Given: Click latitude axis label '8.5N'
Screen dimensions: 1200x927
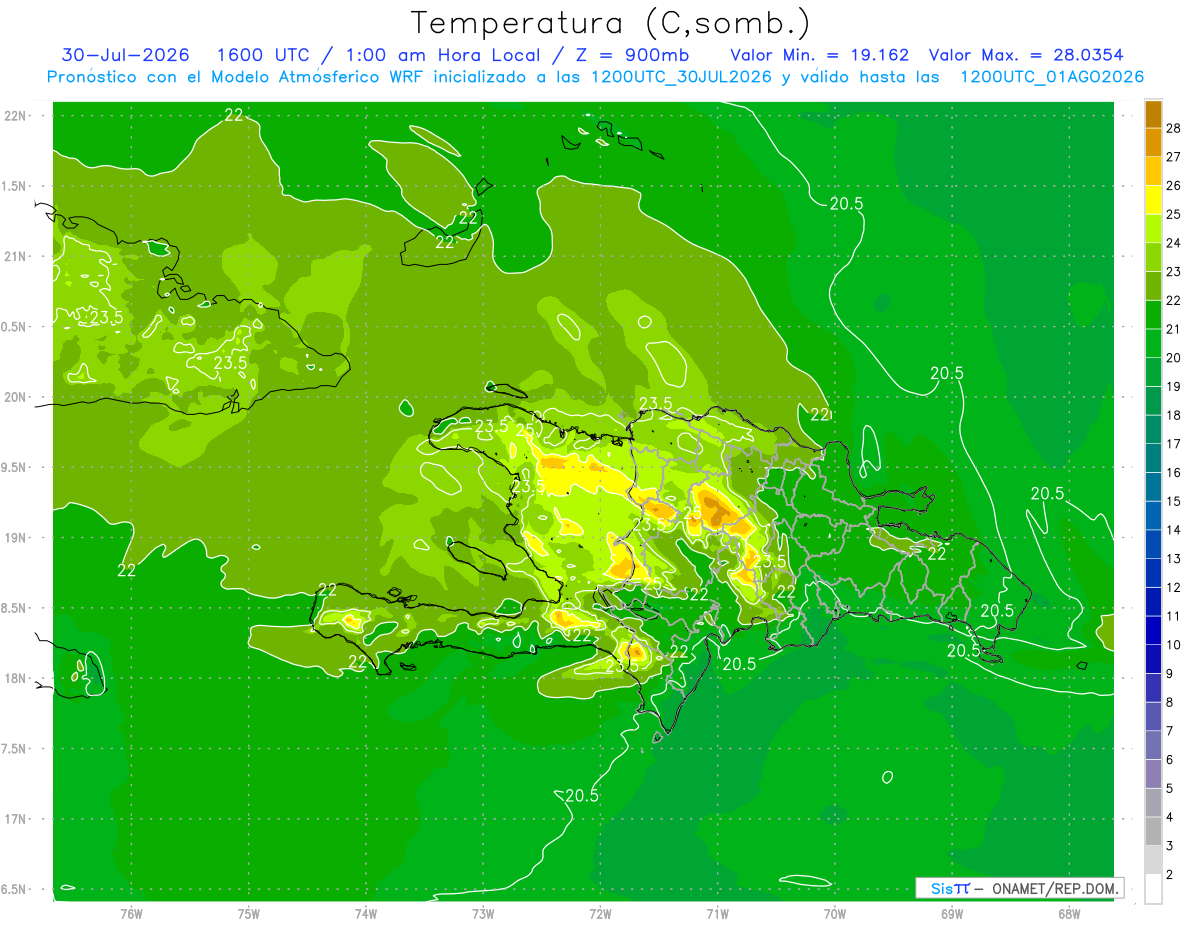Looking at the screenshot, I should [15, 609].
